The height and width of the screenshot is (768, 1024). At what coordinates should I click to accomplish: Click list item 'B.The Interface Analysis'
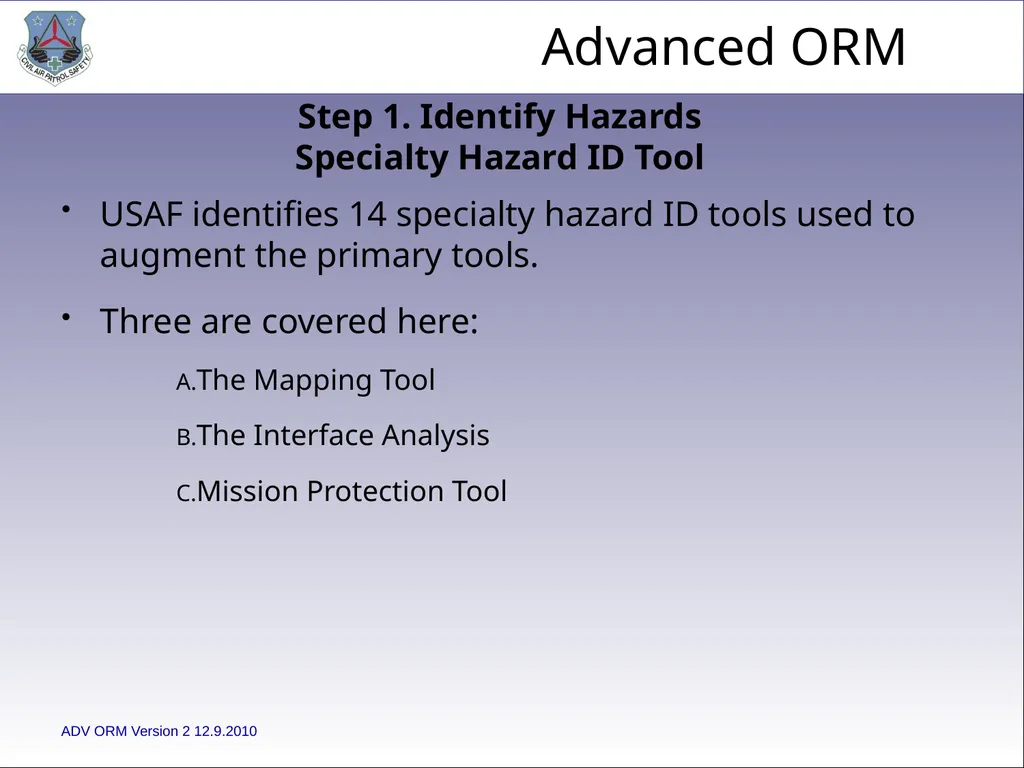tap(333, 436)
